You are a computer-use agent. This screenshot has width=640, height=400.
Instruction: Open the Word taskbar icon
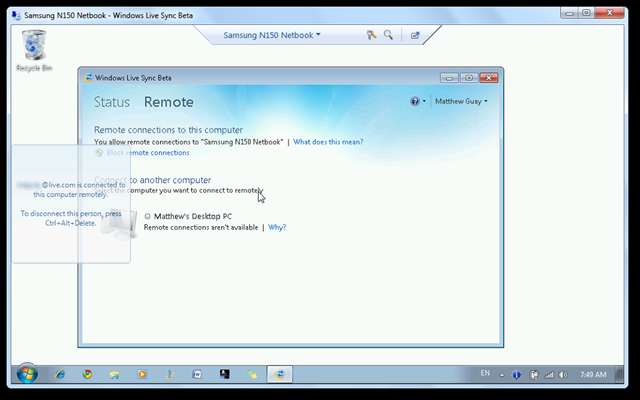197,374
